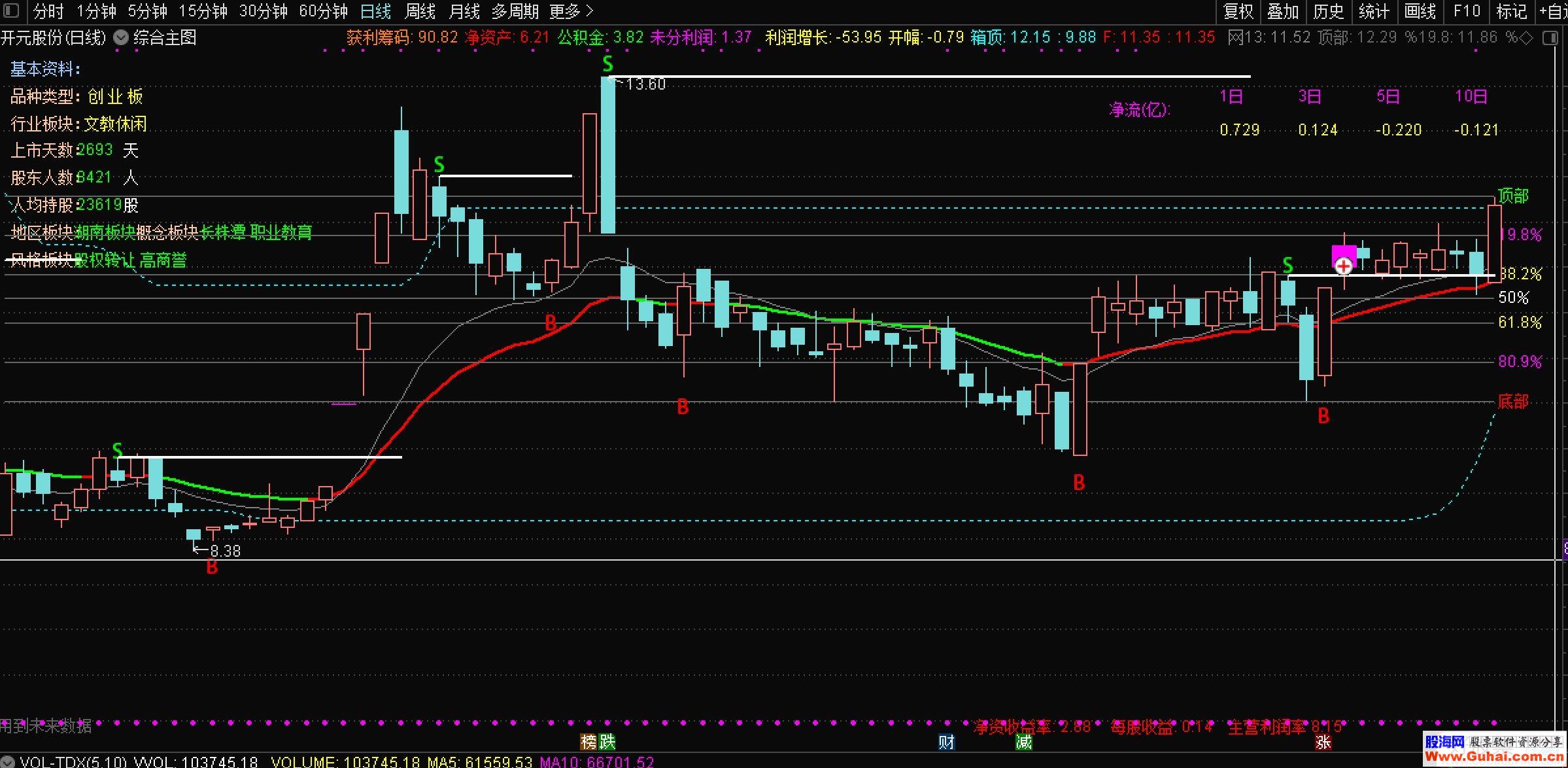Image resolution: width=1568 pixels, height=768 pixels.
Task: Click the 顶部: 12.29 readout
Action: tap(1359, 37)
